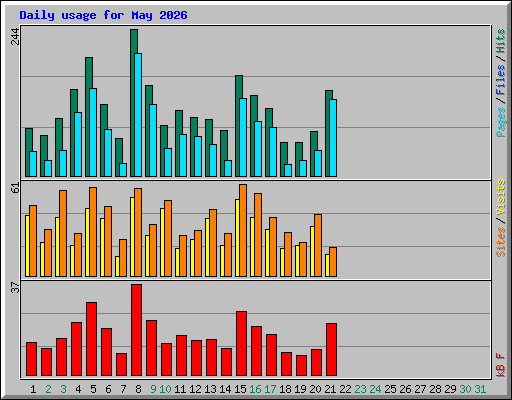Click the yellow "Visits" legend label
Image resolution: width=512 pixels, height=400 pixels.
(x=501, y=197)
